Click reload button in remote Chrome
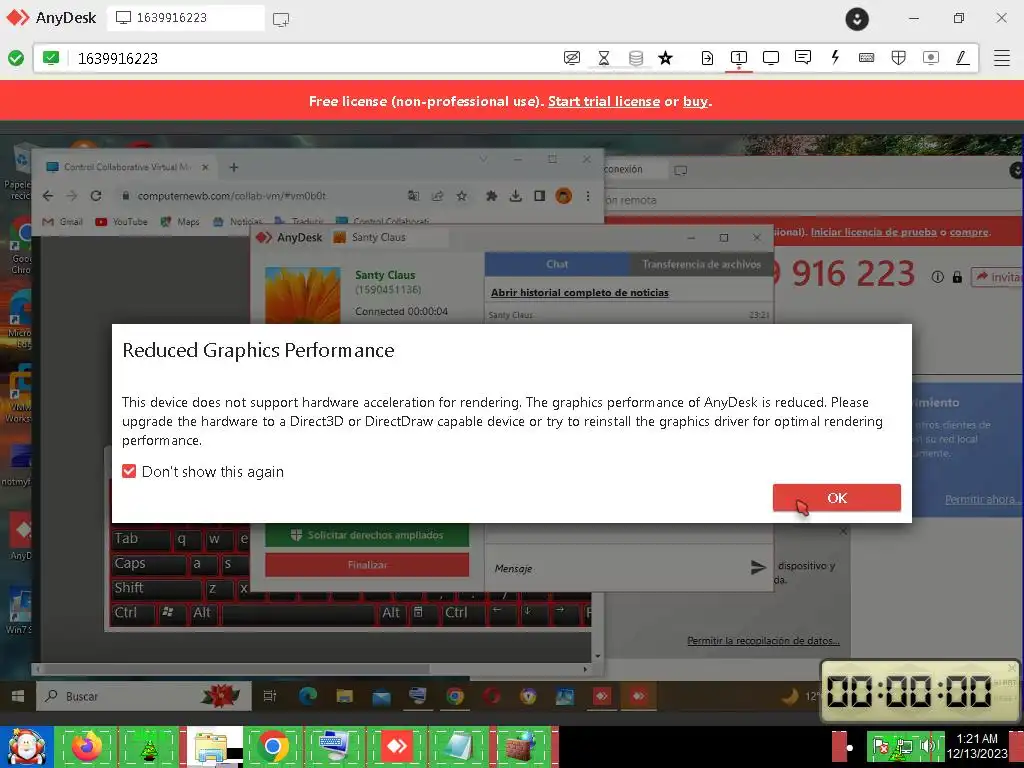 (x=96, y=195)
